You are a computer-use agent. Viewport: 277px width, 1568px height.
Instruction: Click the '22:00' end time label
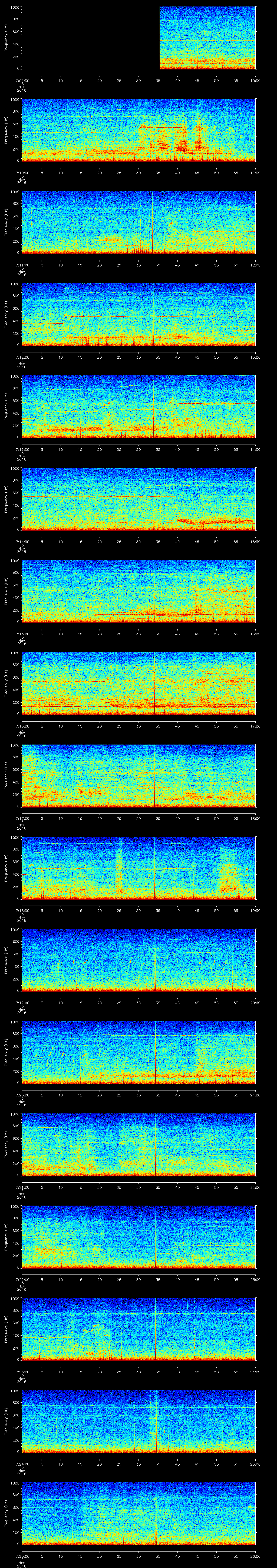[255, 1187]
